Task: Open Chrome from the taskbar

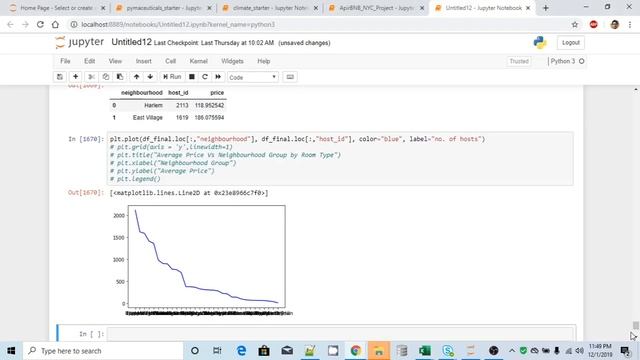Action: 356,351
